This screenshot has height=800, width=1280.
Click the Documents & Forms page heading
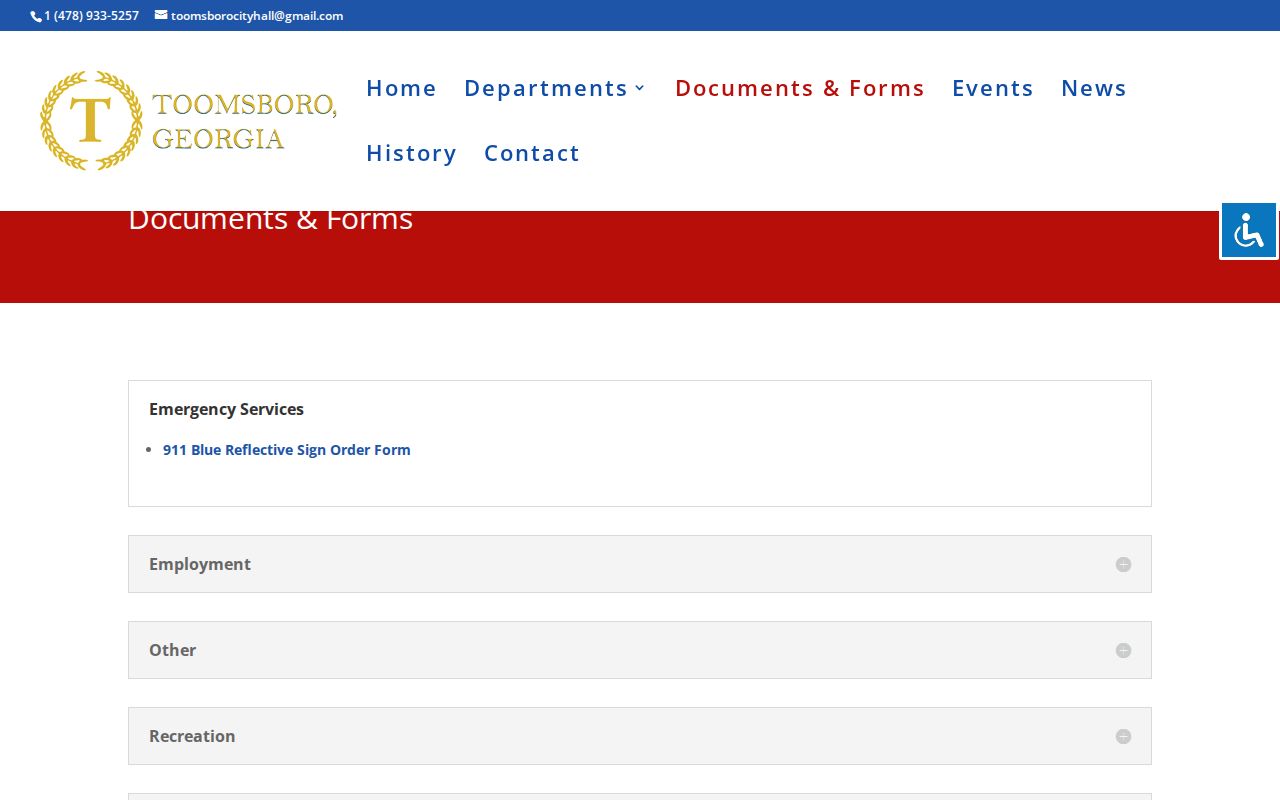270,221
